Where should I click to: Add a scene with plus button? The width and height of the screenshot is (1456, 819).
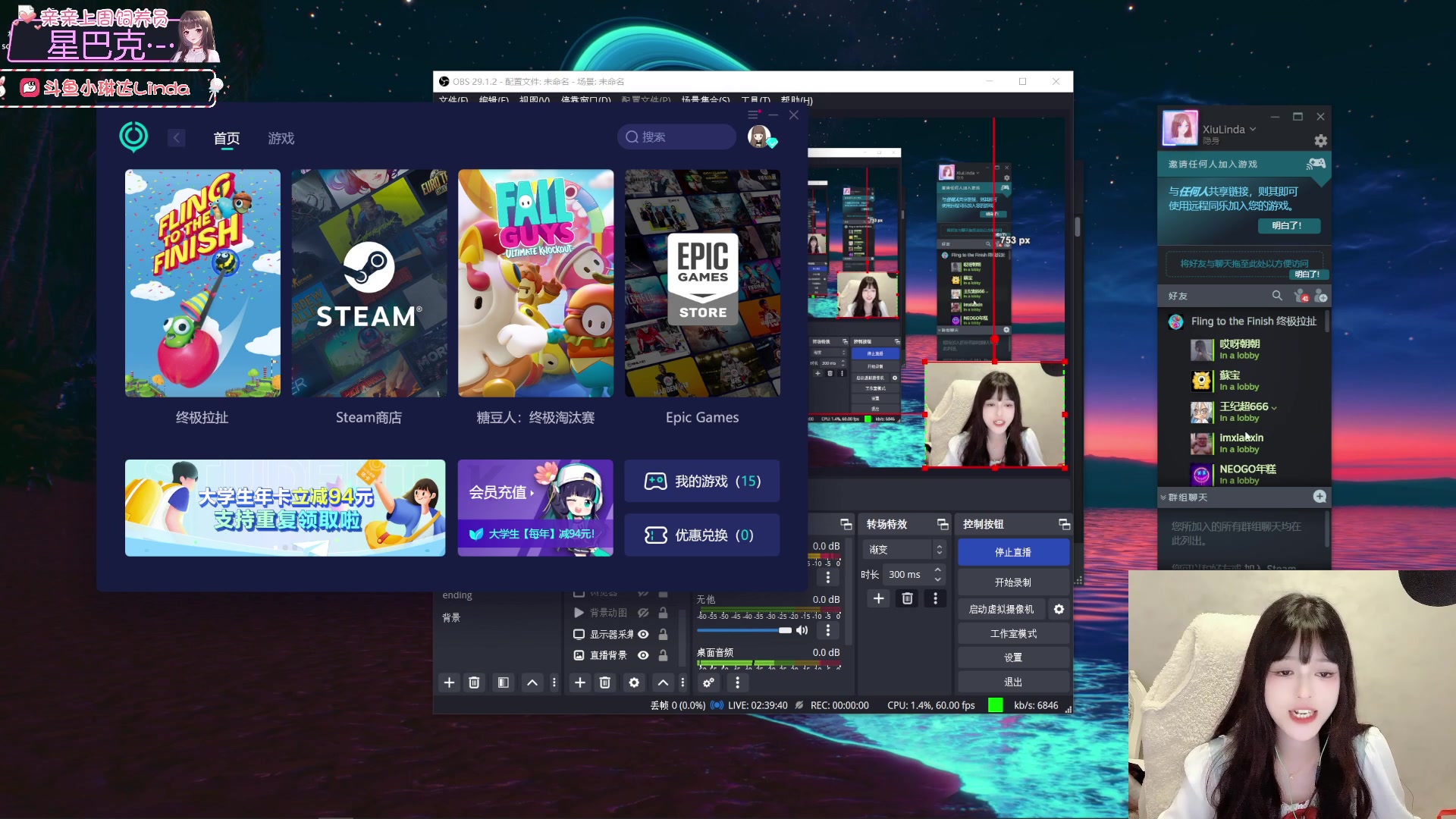pos(449,682)
